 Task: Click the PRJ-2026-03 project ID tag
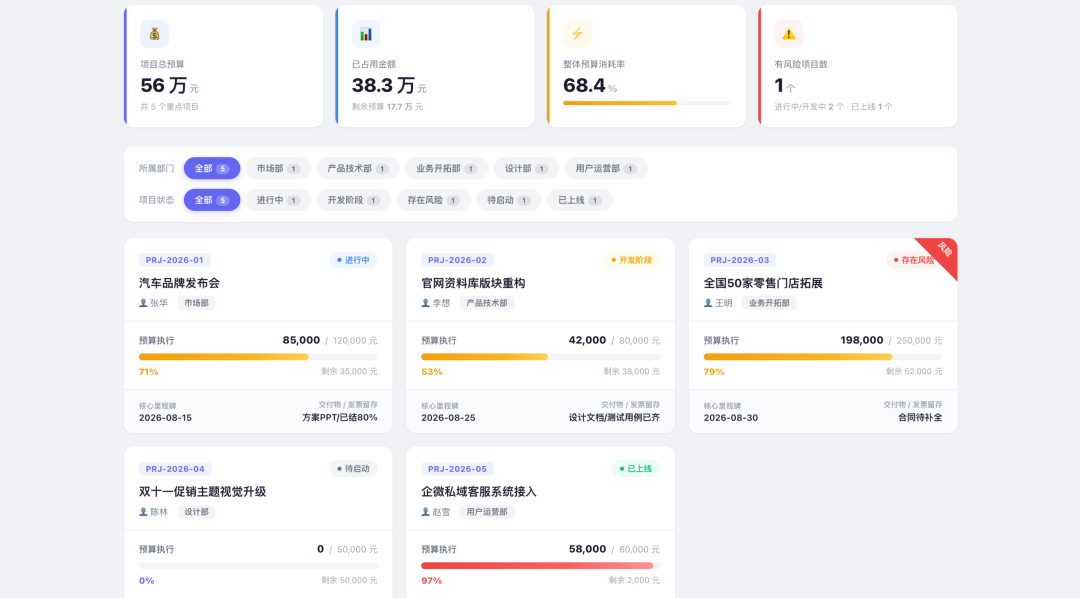(740, 260)
